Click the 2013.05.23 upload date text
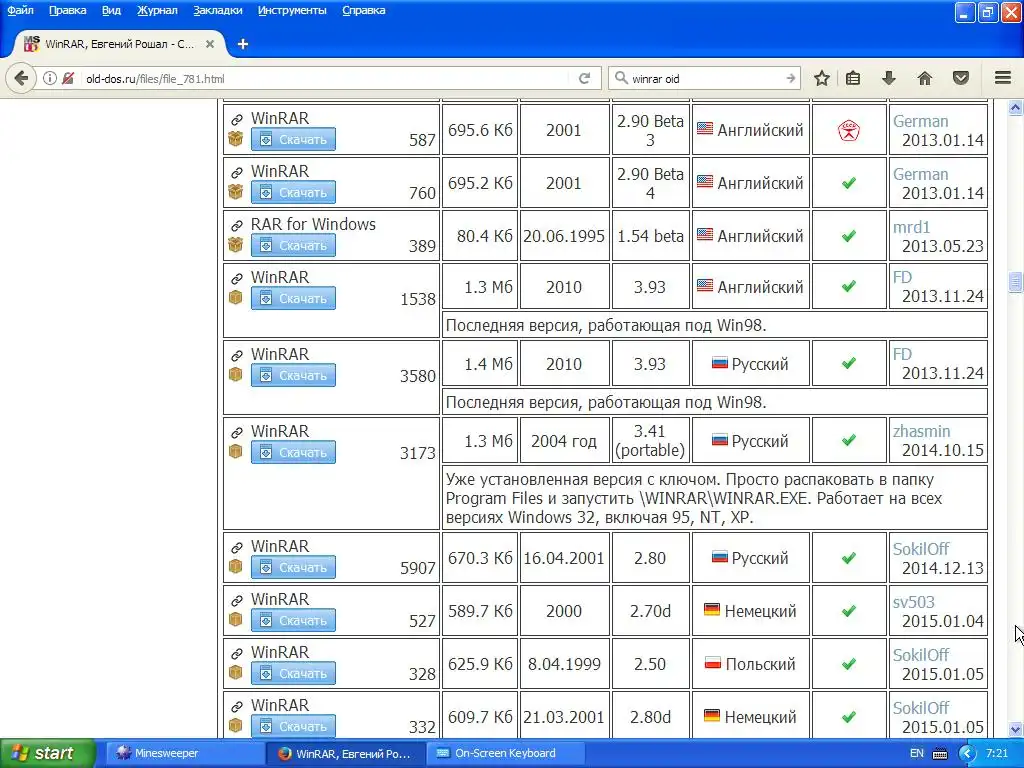1024x768 pixels. (x=942, y=246)
